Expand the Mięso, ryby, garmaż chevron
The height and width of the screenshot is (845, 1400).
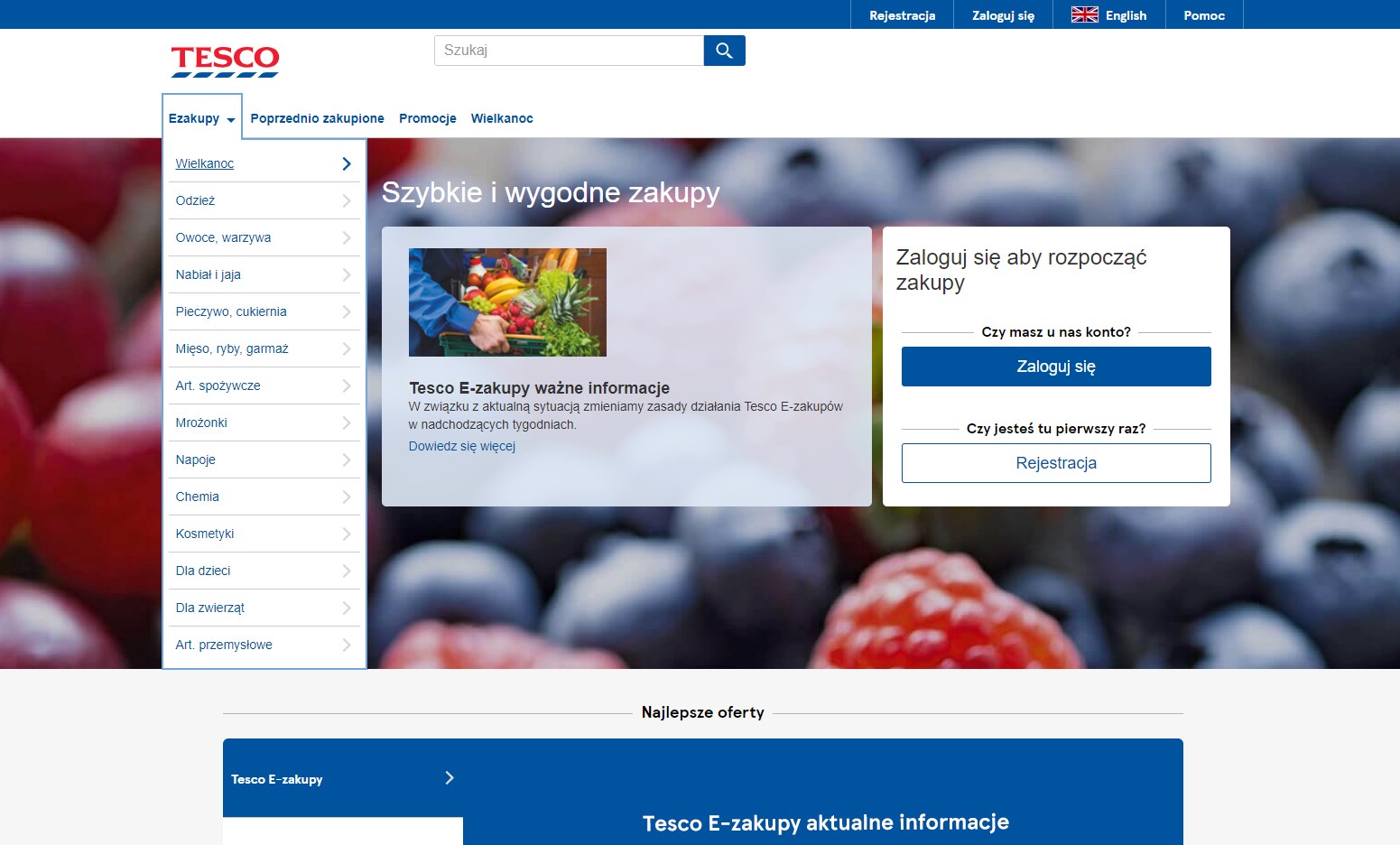[x=347, y=348]
